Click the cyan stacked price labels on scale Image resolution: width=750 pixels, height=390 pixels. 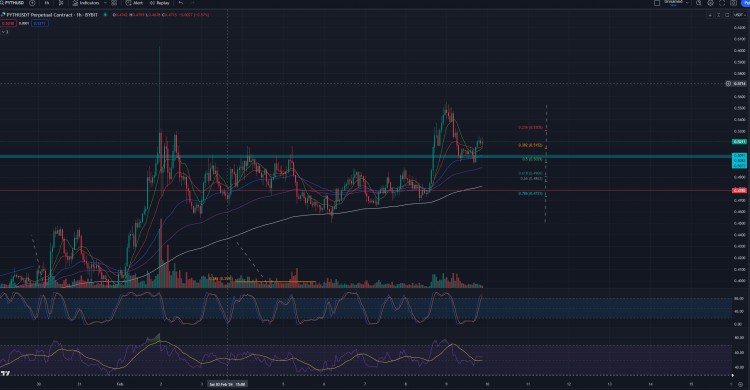tap(739, 160)
